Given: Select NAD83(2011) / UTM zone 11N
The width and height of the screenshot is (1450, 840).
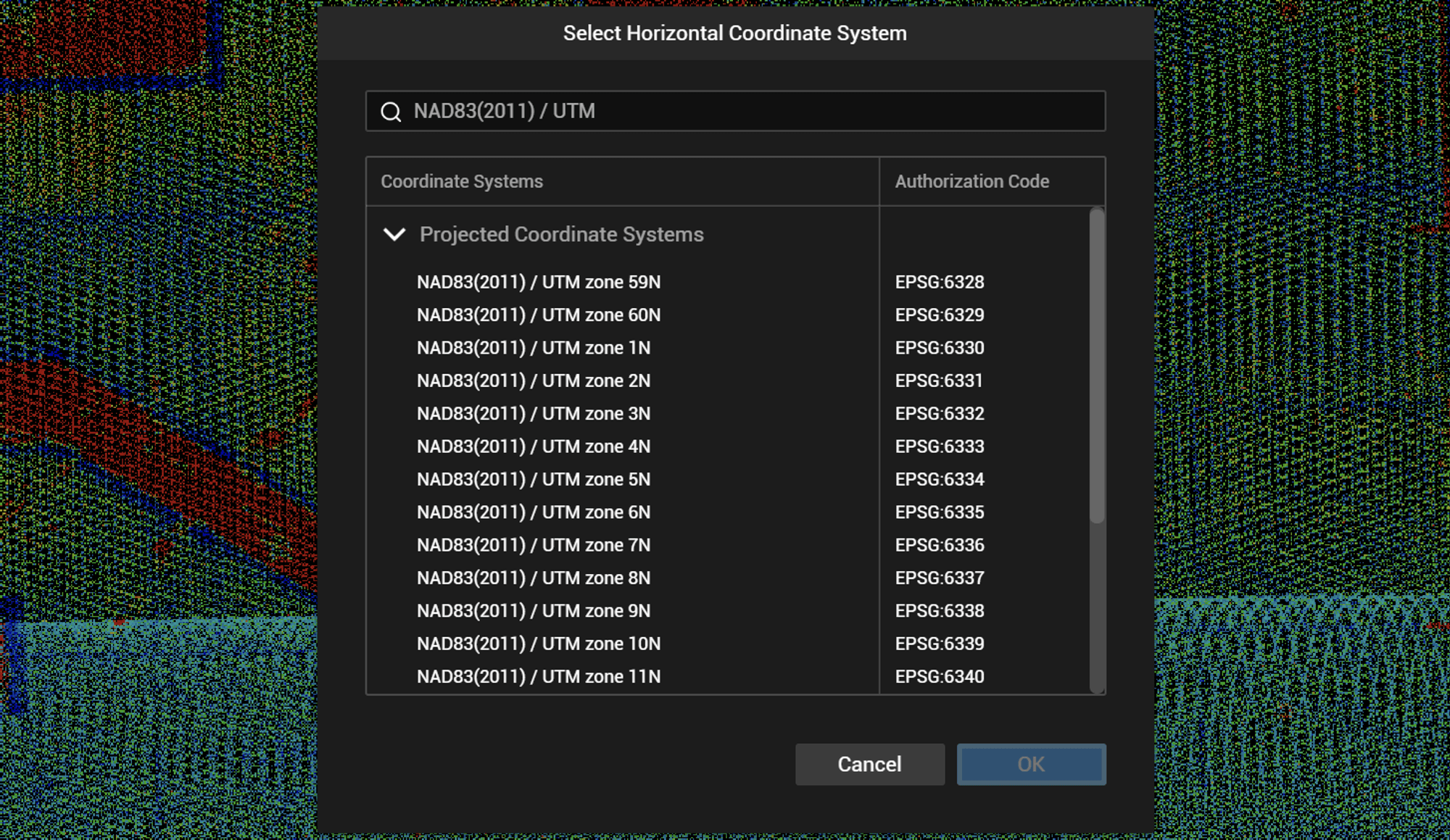Looking at the screenshot, I should tap(539, 675).
